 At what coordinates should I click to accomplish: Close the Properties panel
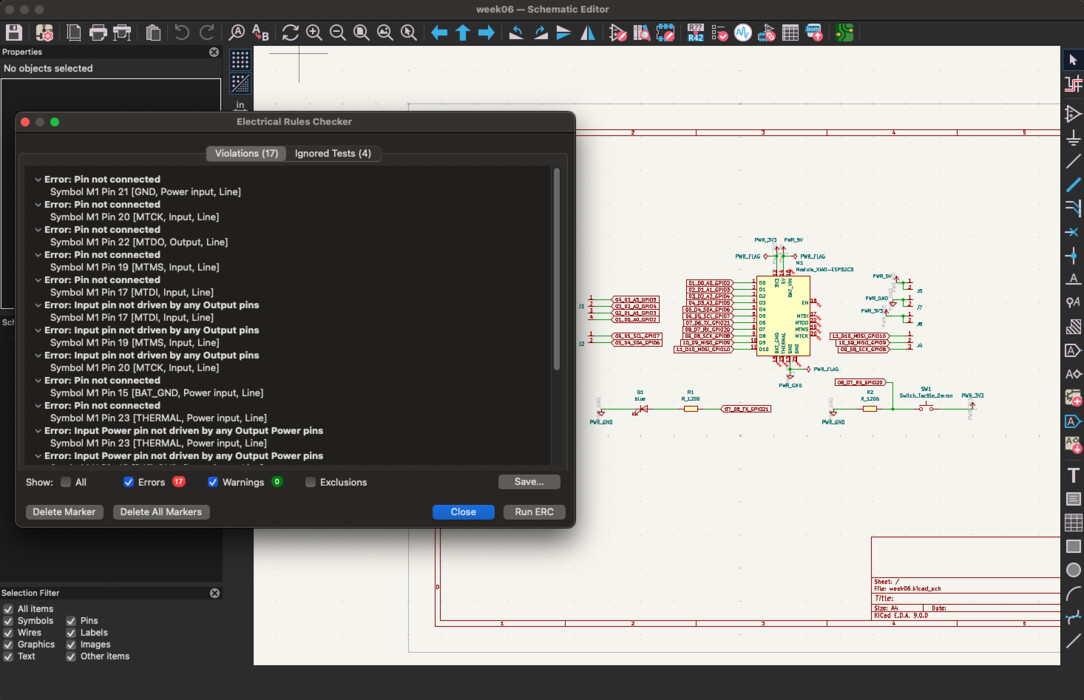click(214, 52)
